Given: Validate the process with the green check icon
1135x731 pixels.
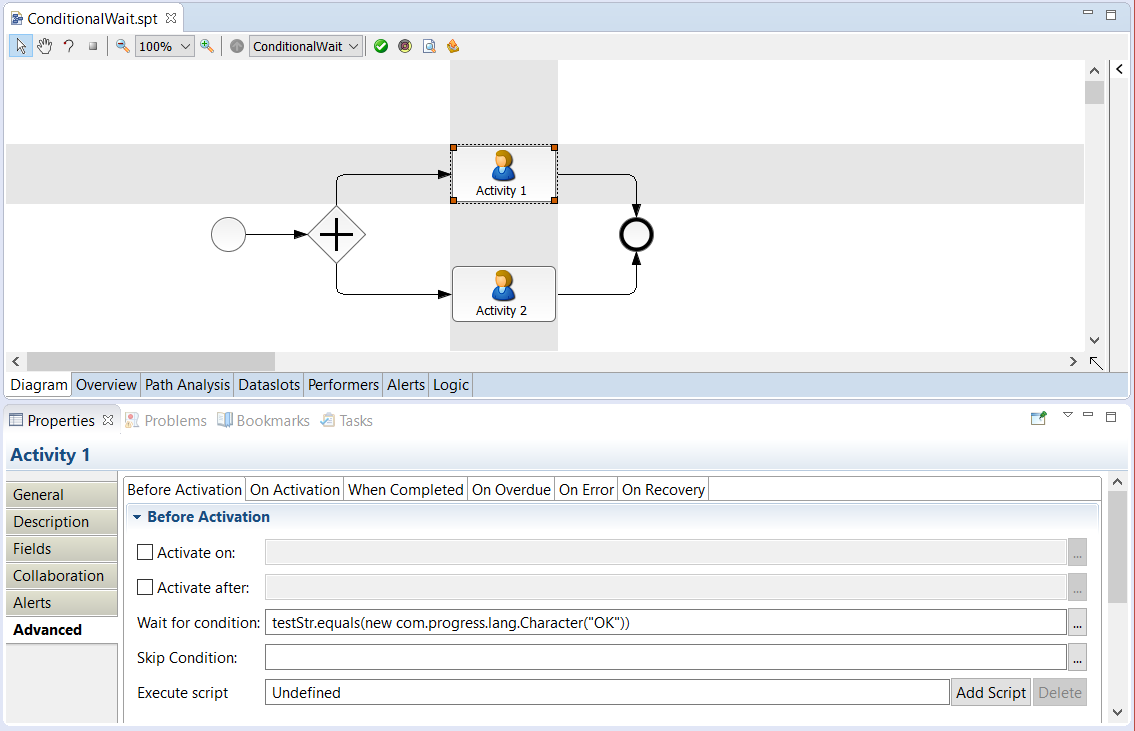Looking at the screenshot, I should pos(381,45).
